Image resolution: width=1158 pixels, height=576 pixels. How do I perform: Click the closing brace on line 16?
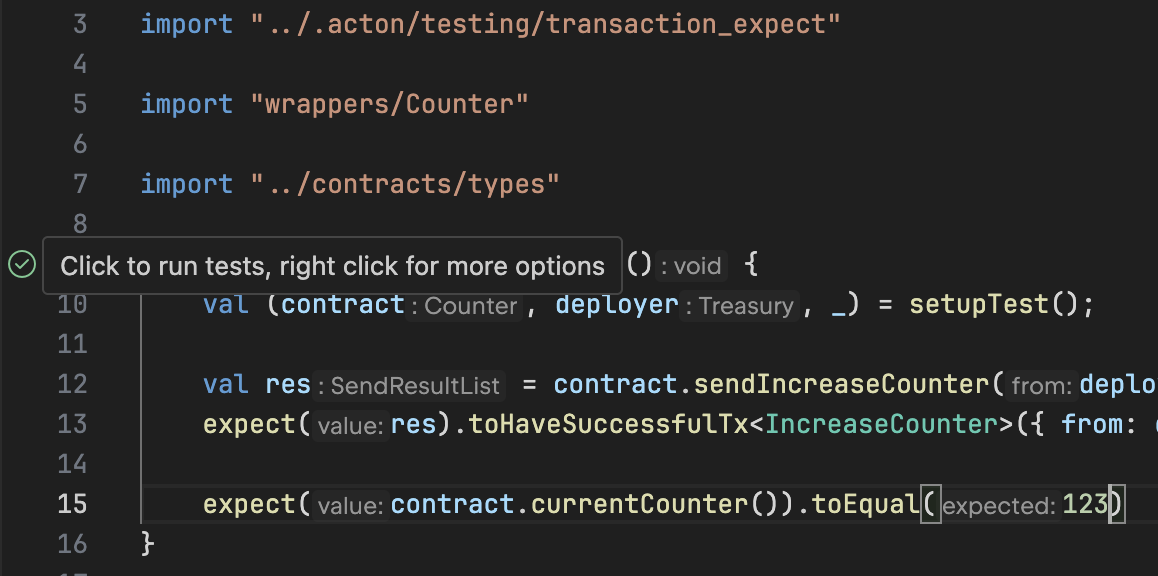click(x=148, y=544)
